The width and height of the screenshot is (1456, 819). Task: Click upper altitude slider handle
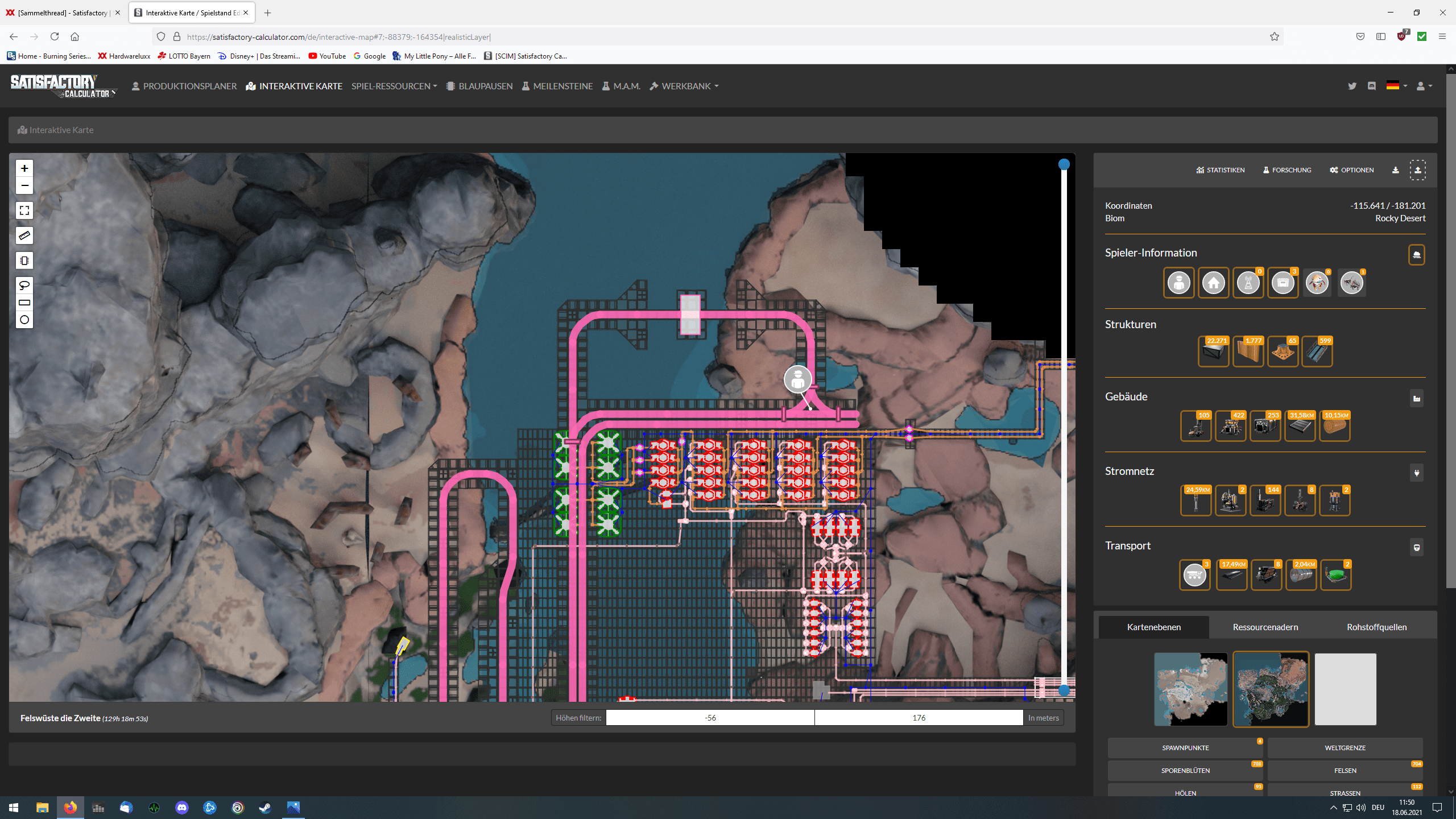point(1064,164)
